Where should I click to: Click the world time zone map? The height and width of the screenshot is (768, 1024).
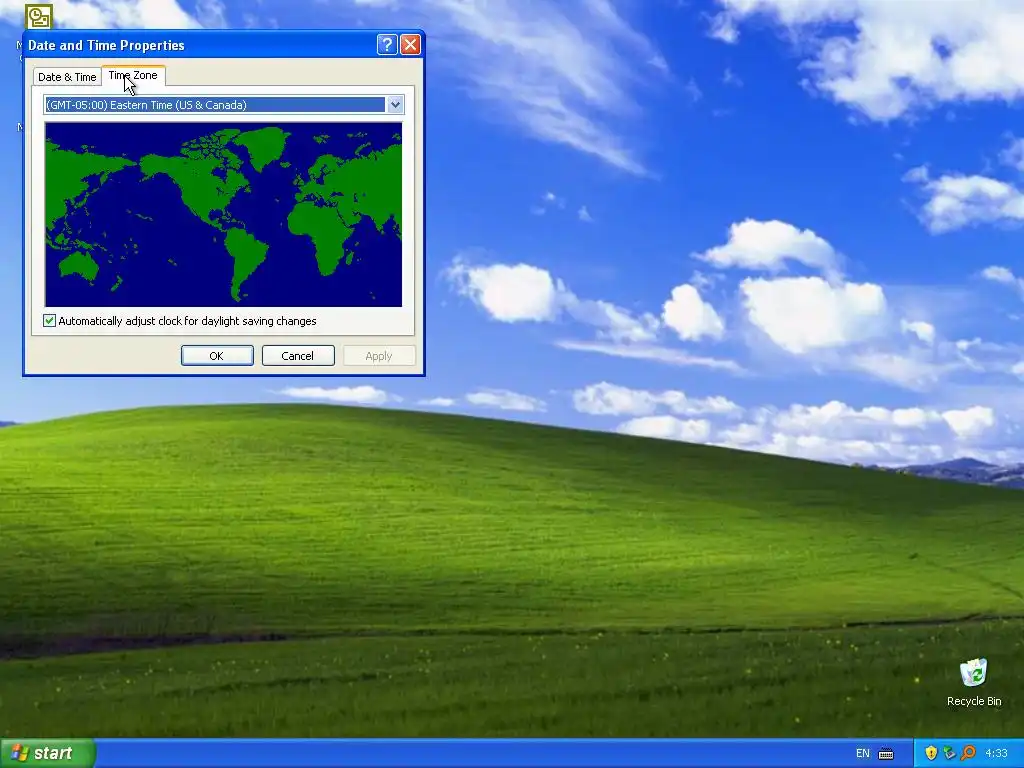[x=223, y=214]
